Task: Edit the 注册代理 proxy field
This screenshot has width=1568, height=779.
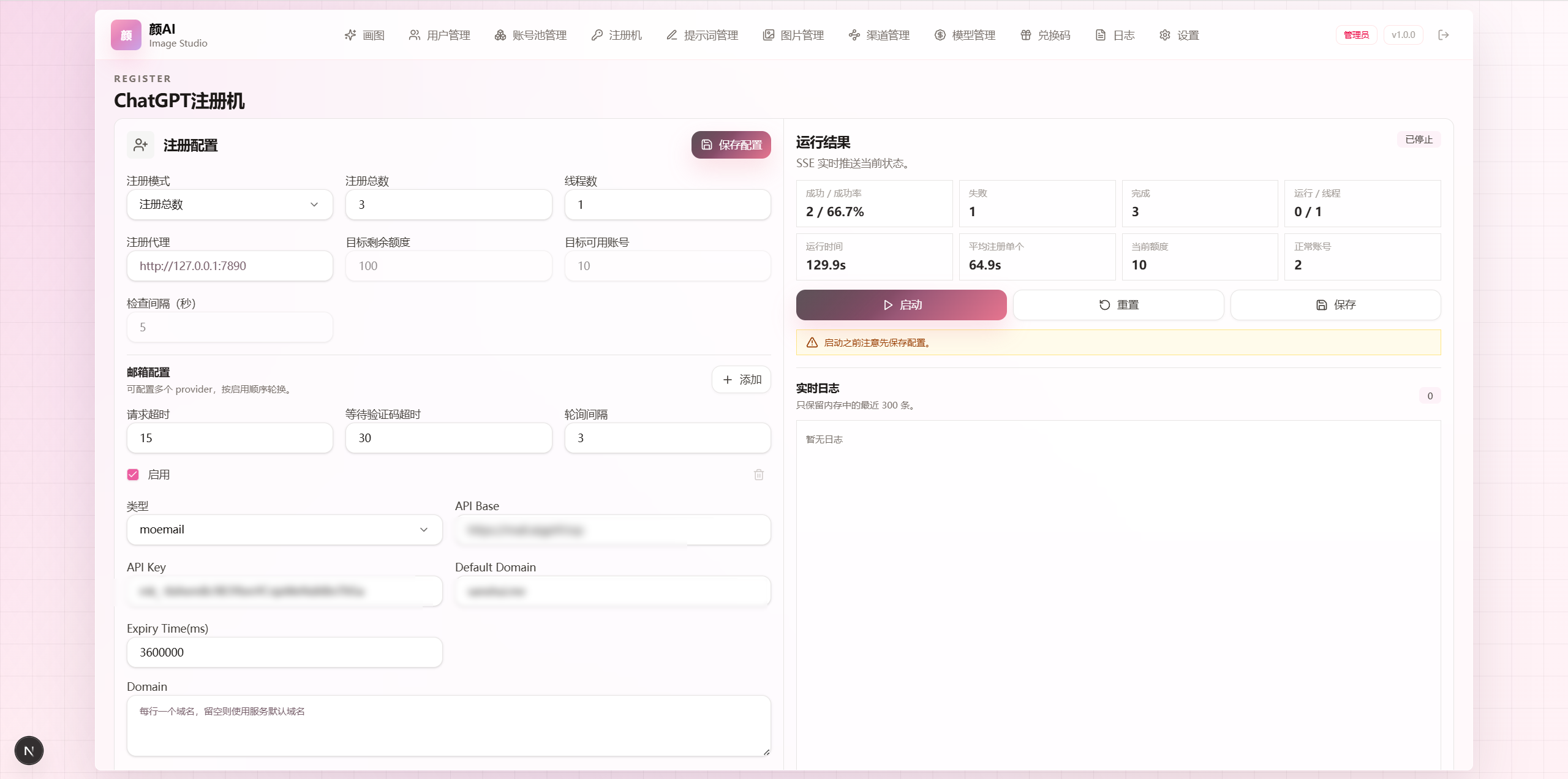Action: click(230, 266)
